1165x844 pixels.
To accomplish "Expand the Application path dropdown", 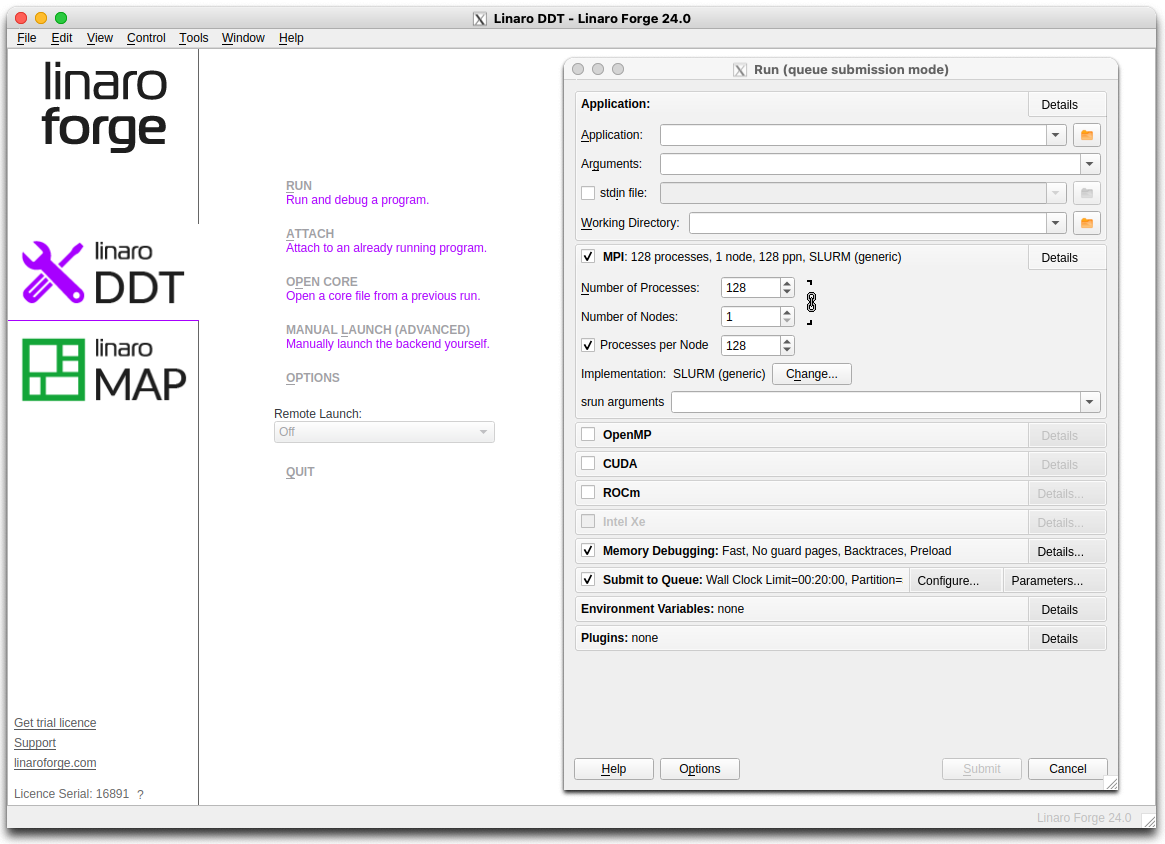I will pyautogui.click(x=1056, y=135).
